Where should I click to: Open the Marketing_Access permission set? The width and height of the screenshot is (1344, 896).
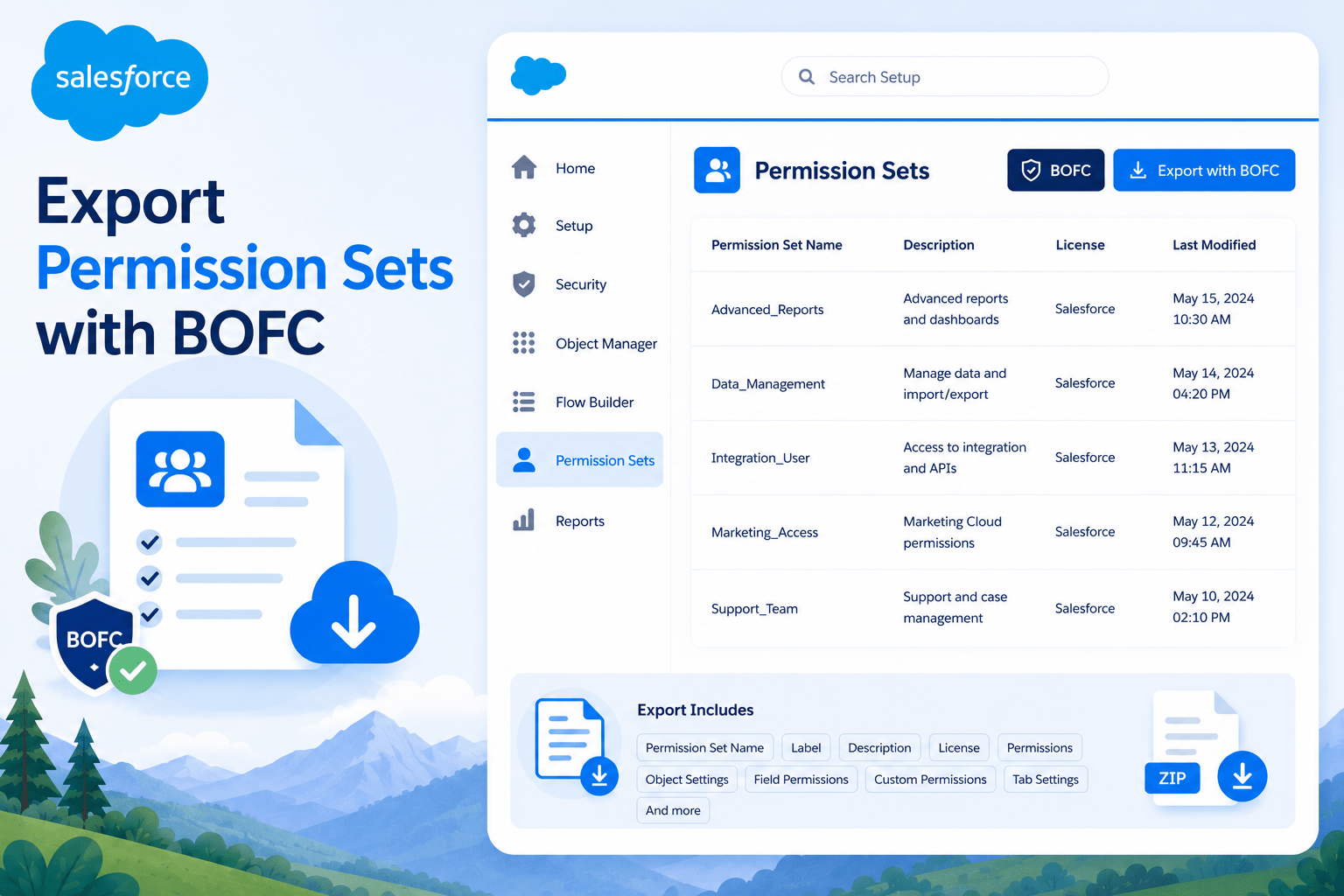[765, 532]
